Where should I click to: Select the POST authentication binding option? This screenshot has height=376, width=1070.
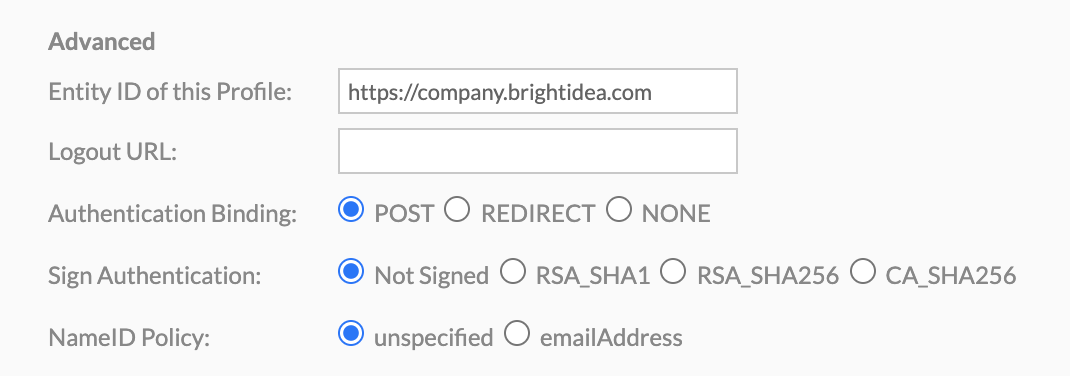click(351, 210)
